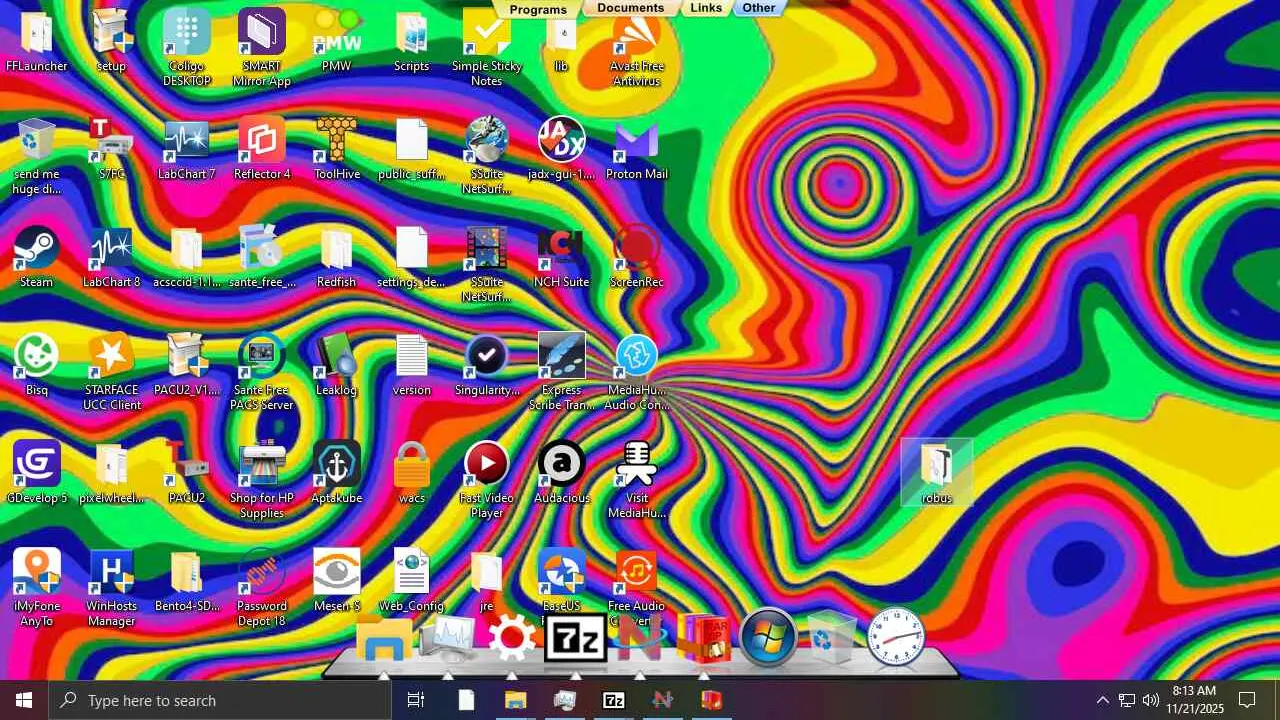Open Coligo DESKTOP shortcut
This screenshot has width=1280, height=720.
click(187, 48)
